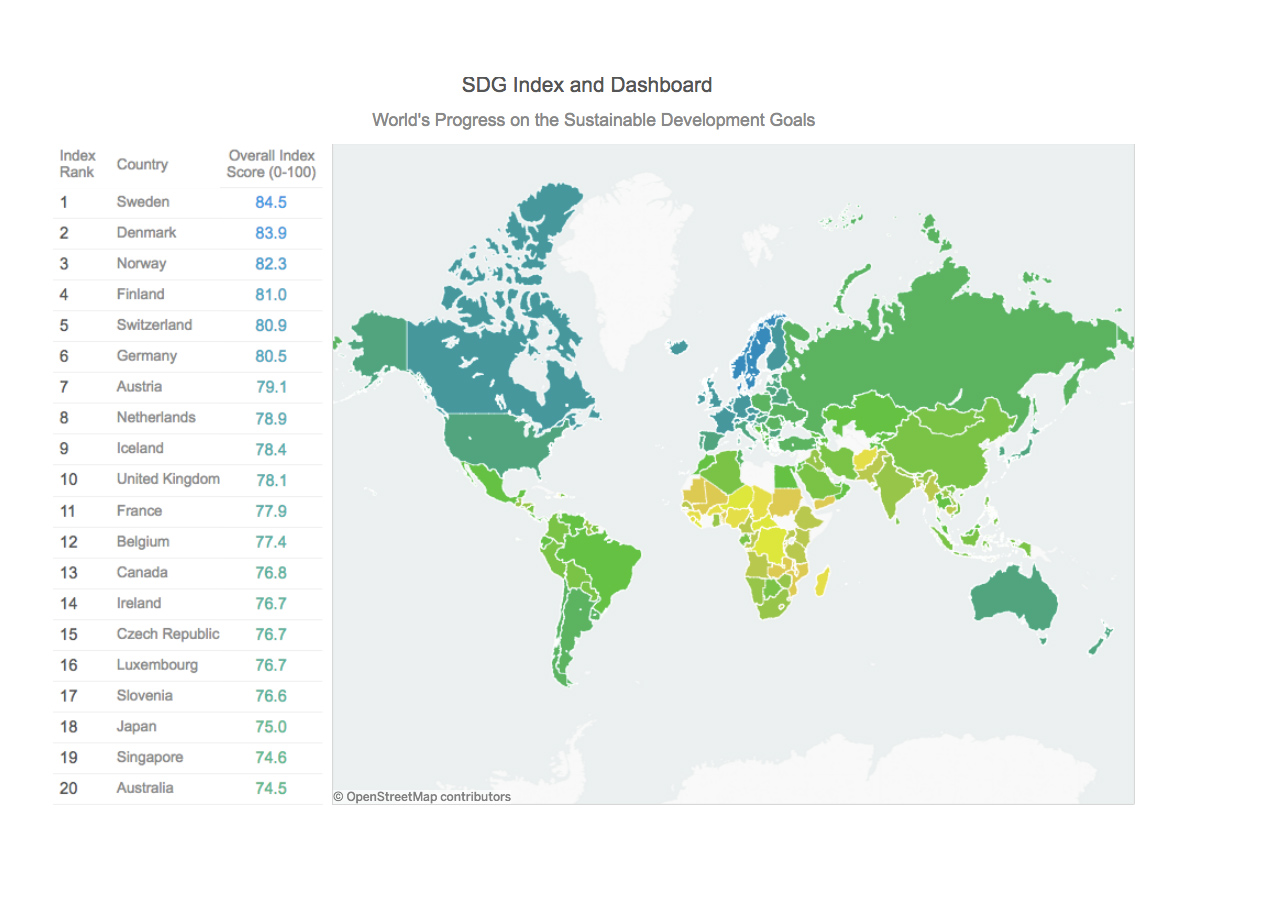Screen dimensions: 1280x900
Task: Click Sweden's score value 84.5
Action: [x=272, y=201]
